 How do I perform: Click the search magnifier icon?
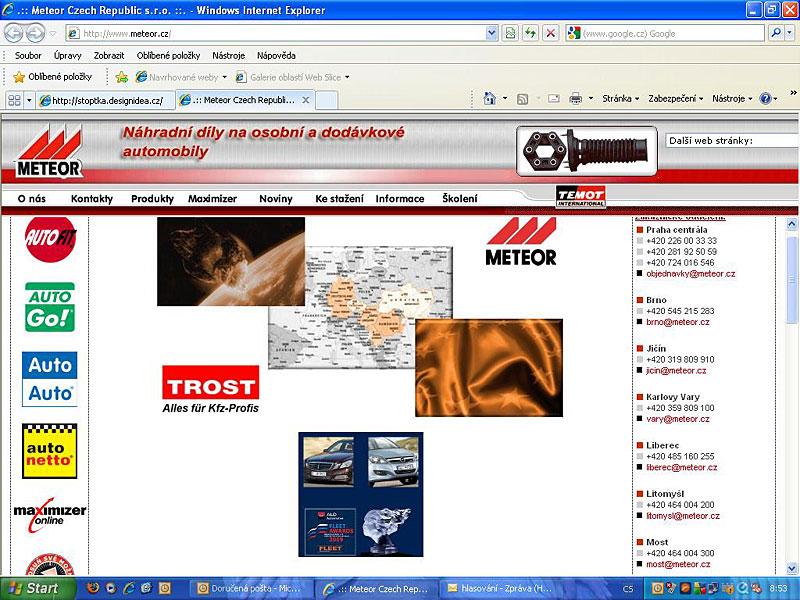776,33
